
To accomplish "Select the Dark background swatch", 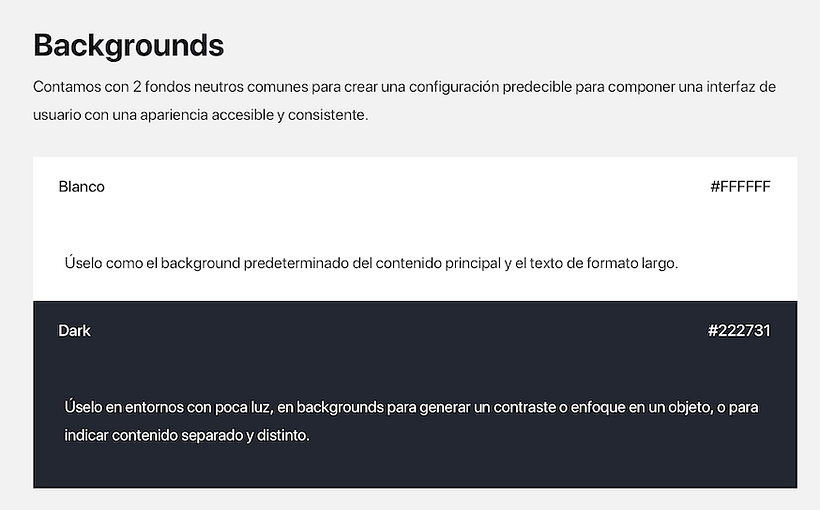I will (x=415, y=394).
